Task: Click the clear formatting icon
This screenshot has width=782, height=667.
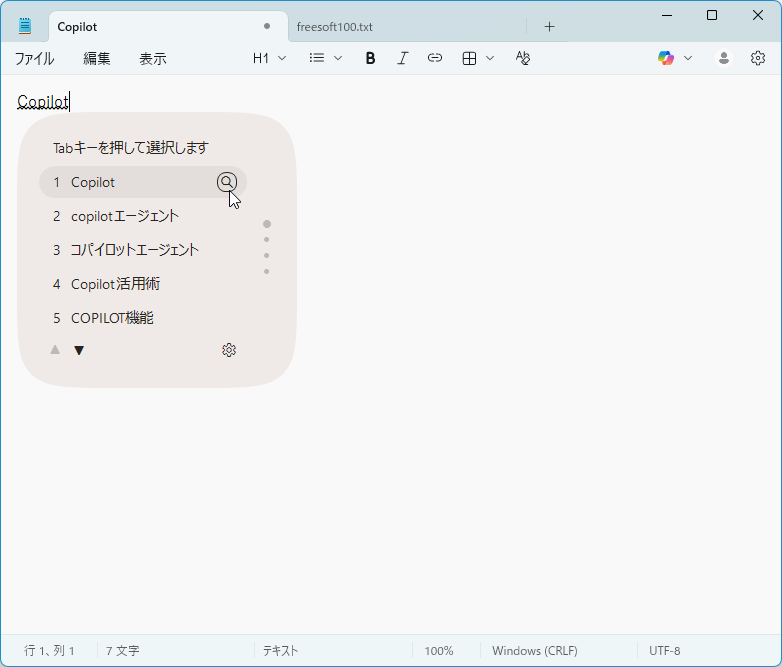Action: pos(522,58)
